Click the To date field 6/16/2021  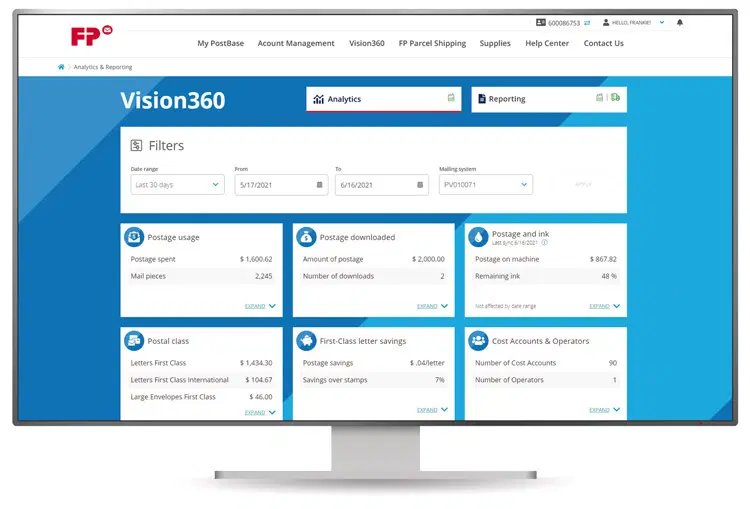382,185
